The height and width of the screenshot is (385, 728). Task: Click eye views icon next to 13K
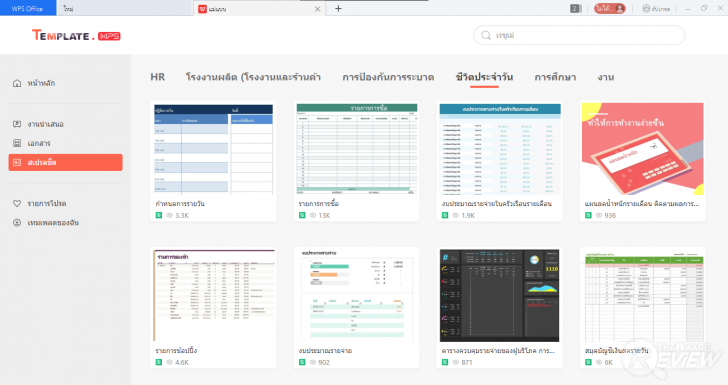312,215
